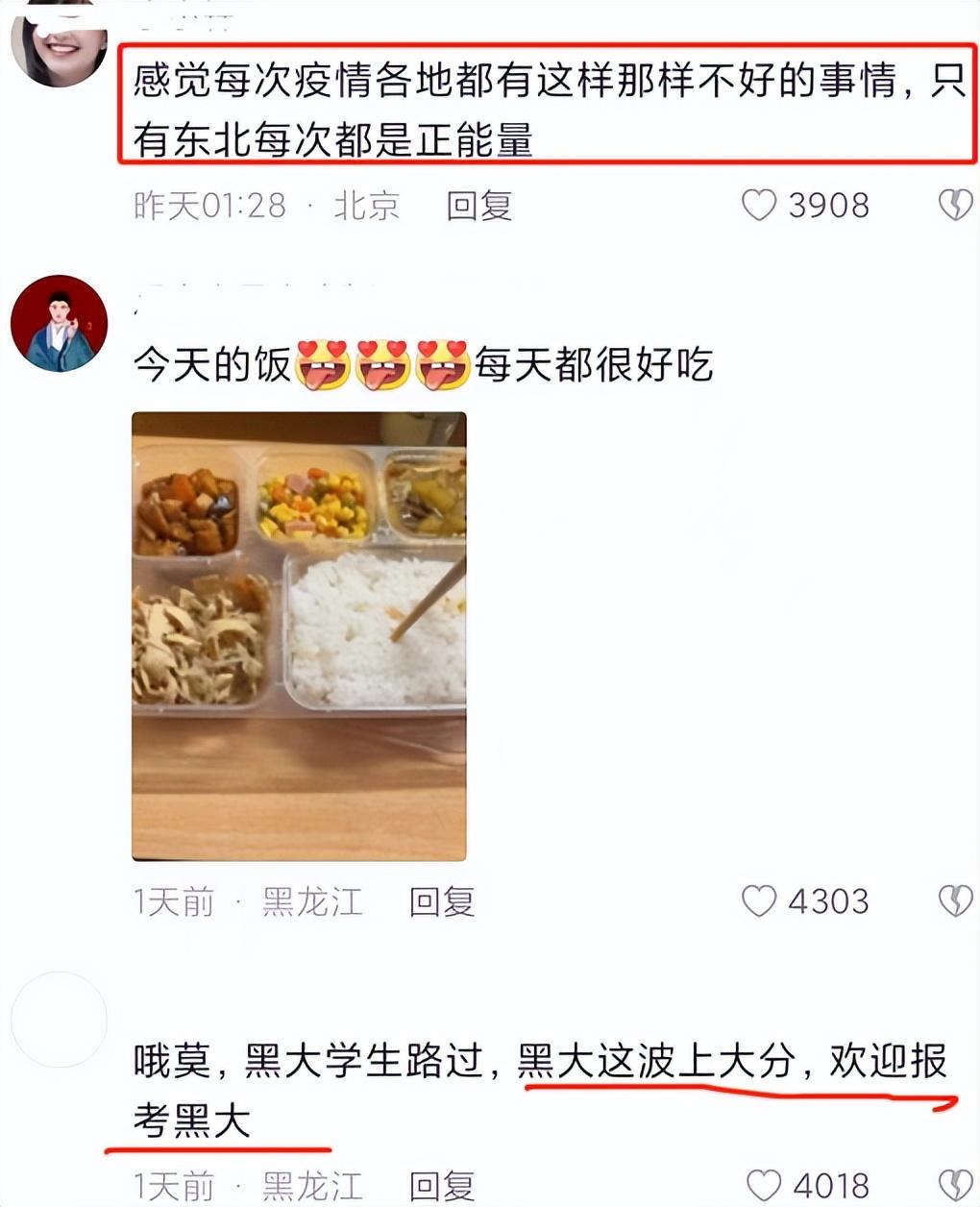Tap the comment text 今天的饭每天都很好吃
This screenshot has height=1207, width=980.
pyautogui.click(x=423, y=365)
